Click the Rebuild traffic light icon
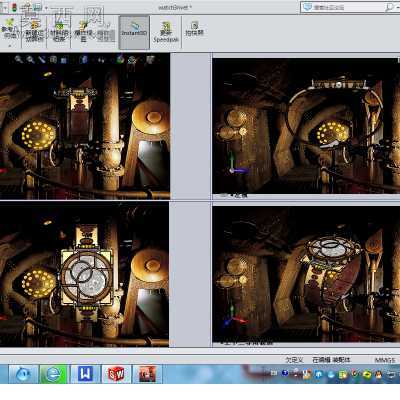The height and width of the screenshot is (400, 400). point(14,7)
